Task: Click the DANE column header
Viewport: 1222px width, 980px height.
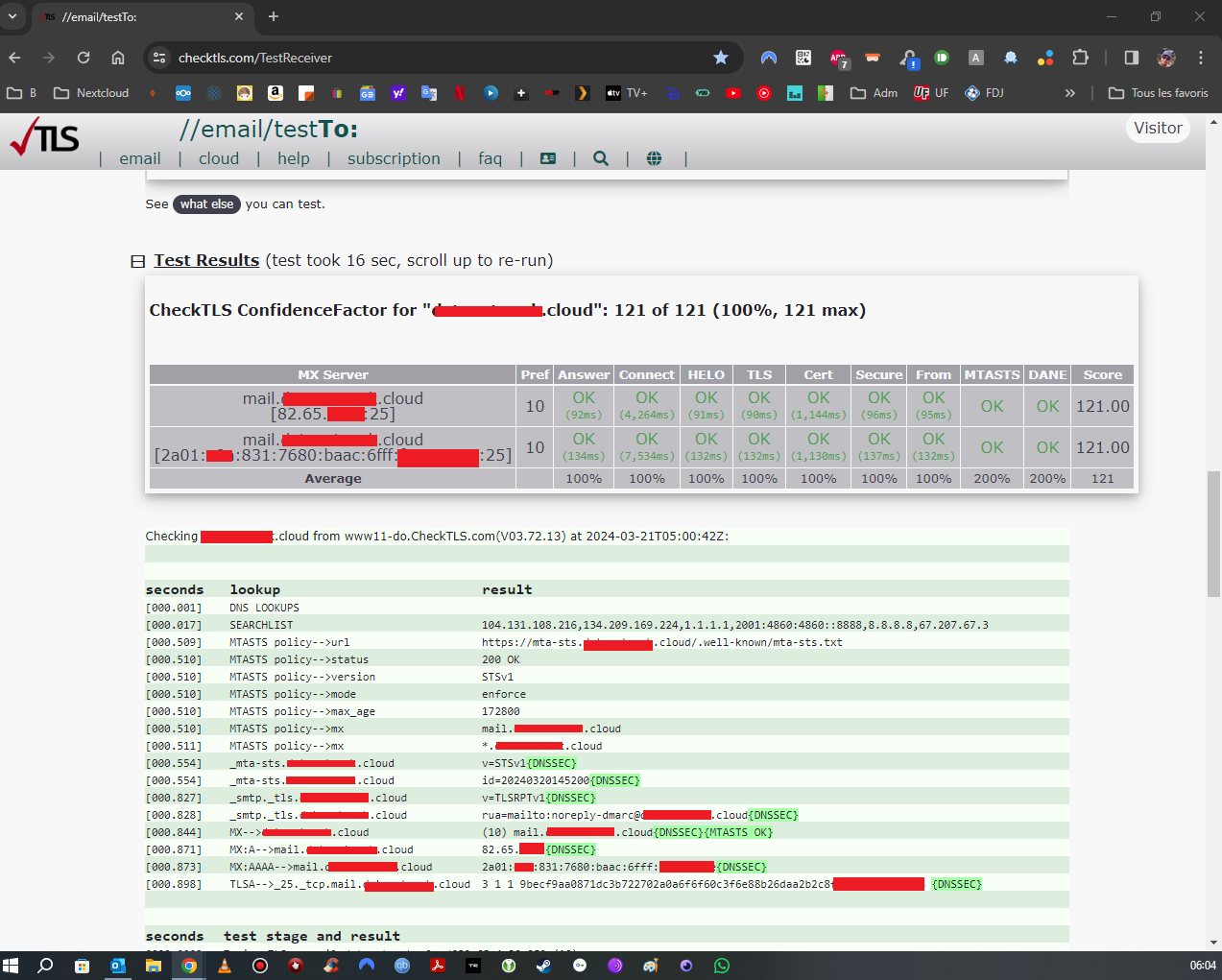Action: point(1047,374)
